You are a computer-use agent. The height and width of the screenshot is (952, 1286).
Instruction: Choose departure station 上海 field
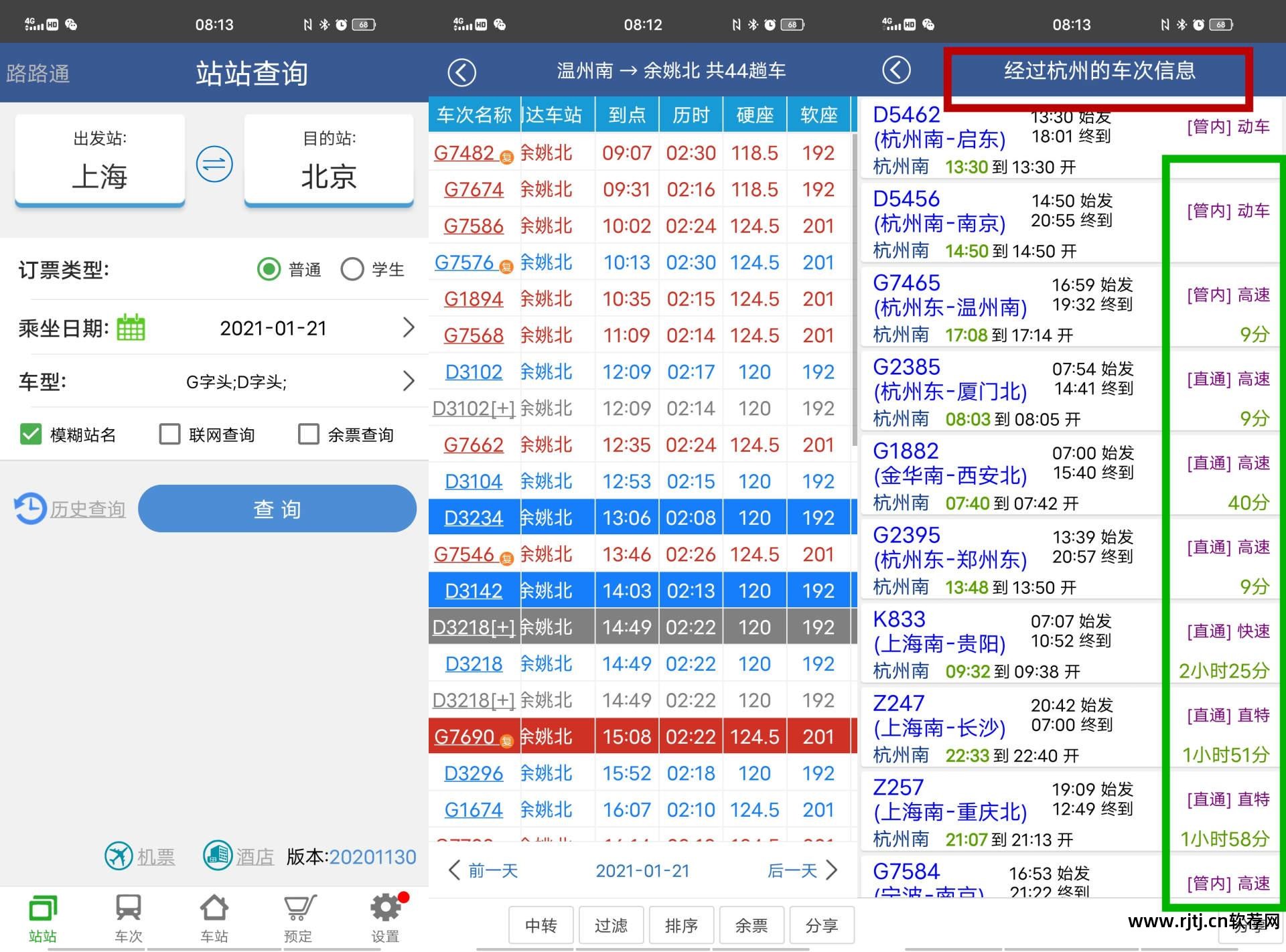100,160
